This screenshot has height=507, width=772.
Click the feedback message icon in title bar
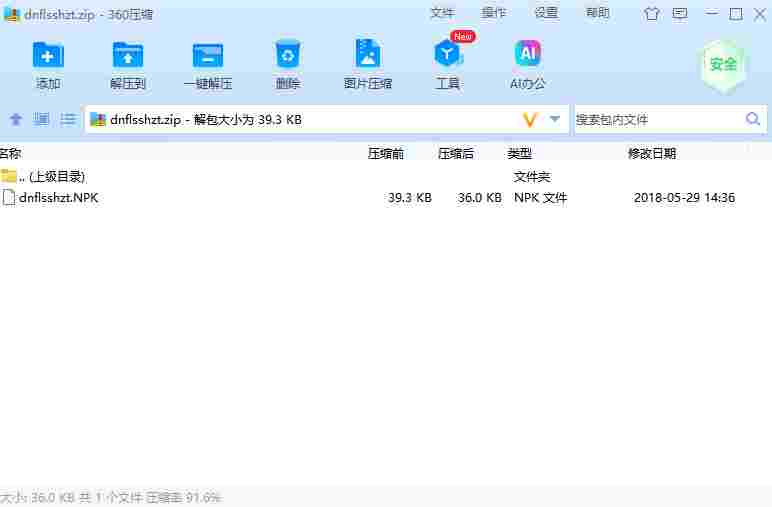click(680, 14)
